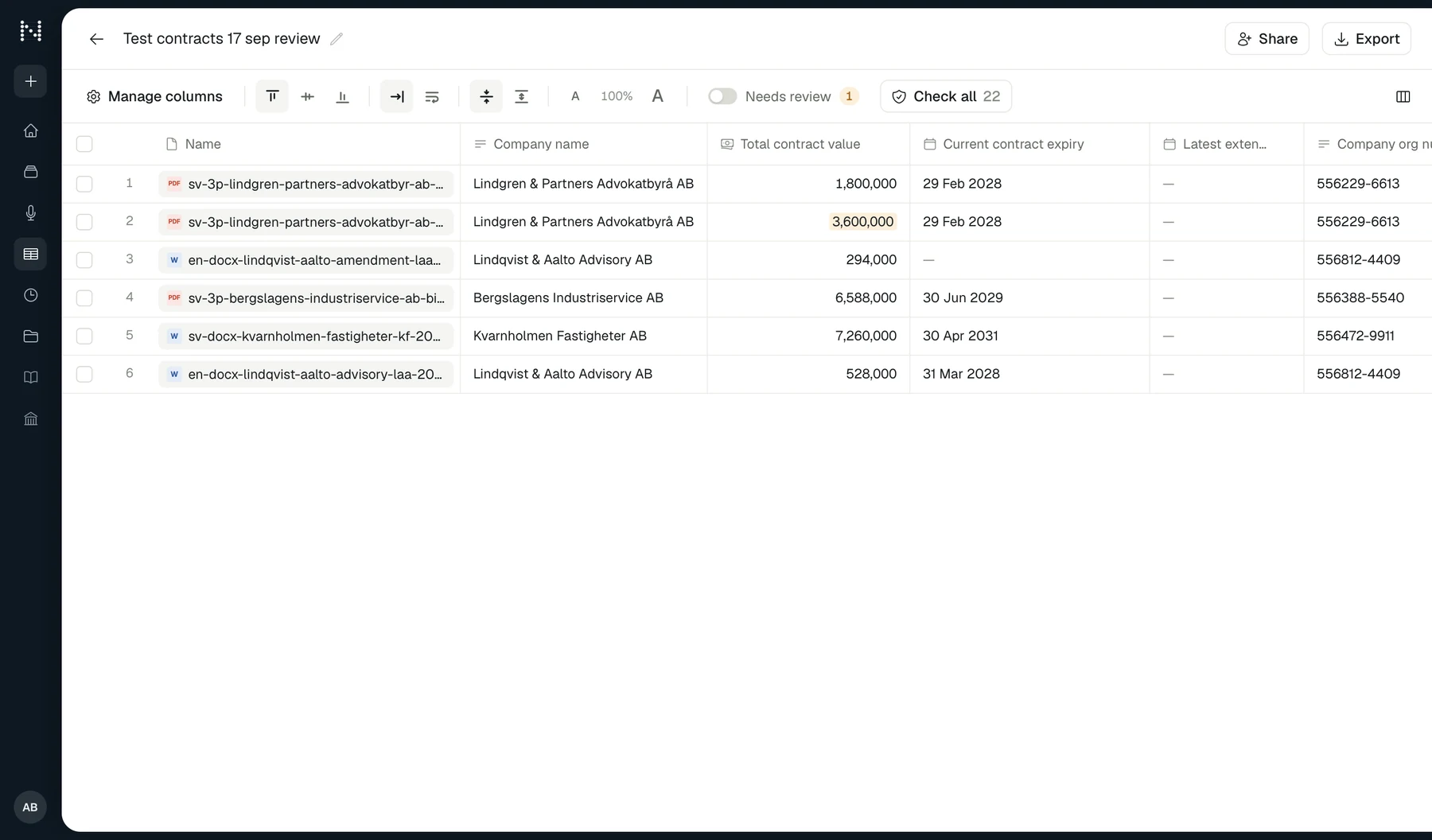Tick checkbox for row 4

pos(84,298)
